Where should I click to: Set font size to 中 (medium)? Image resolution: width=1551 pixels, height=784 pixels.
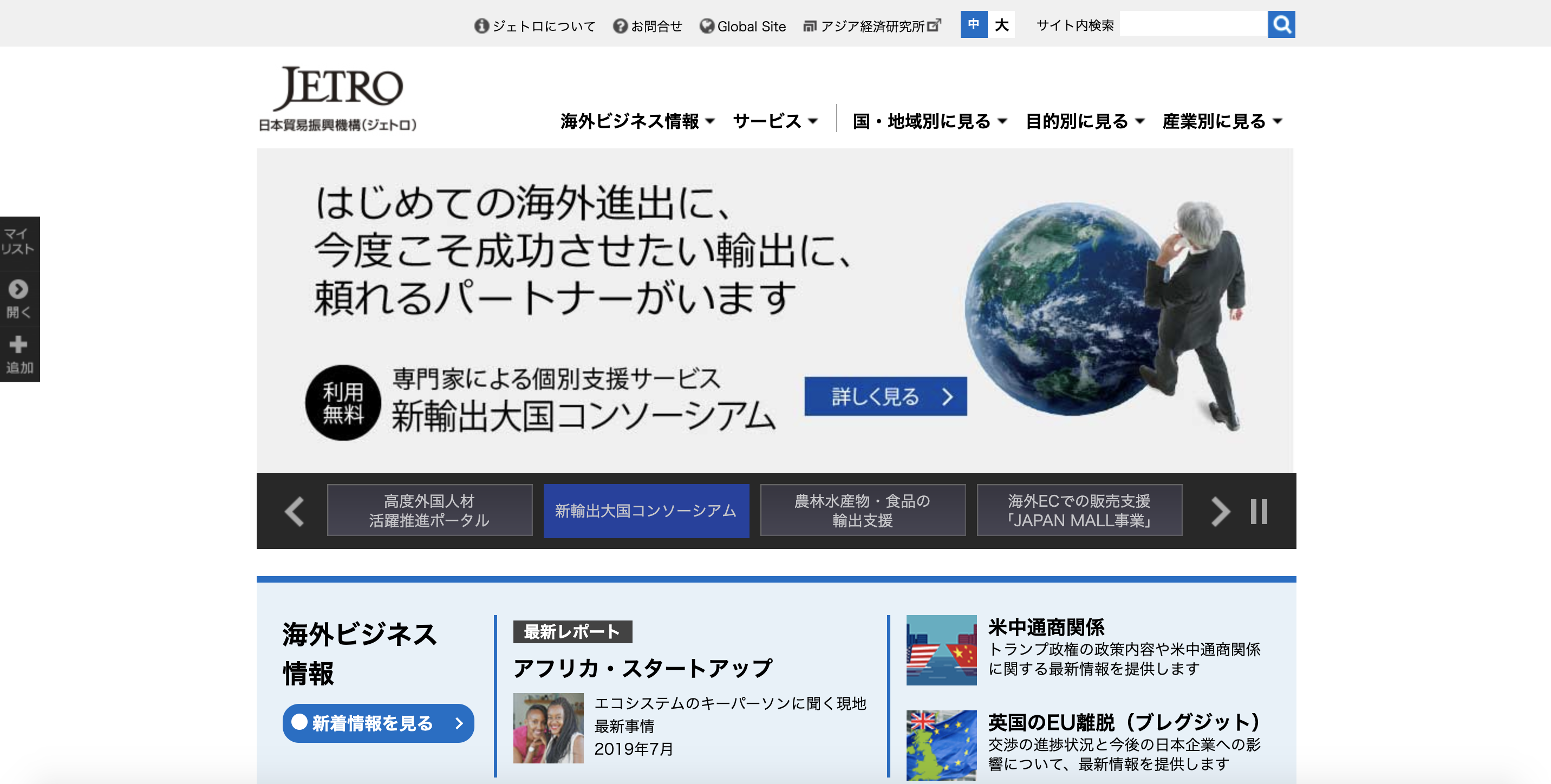973,25
